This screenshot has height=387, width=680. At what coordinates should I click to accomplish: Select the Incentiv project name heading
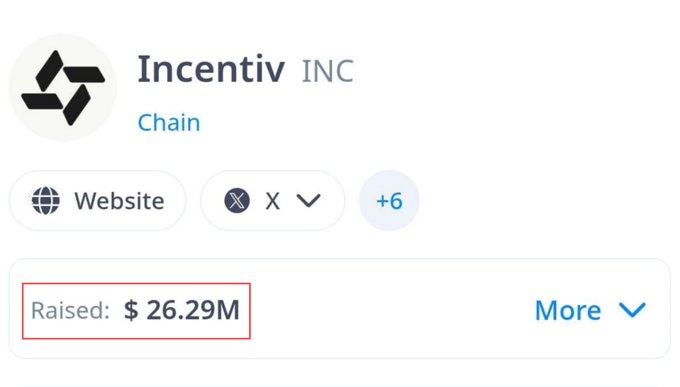(211, 69)
